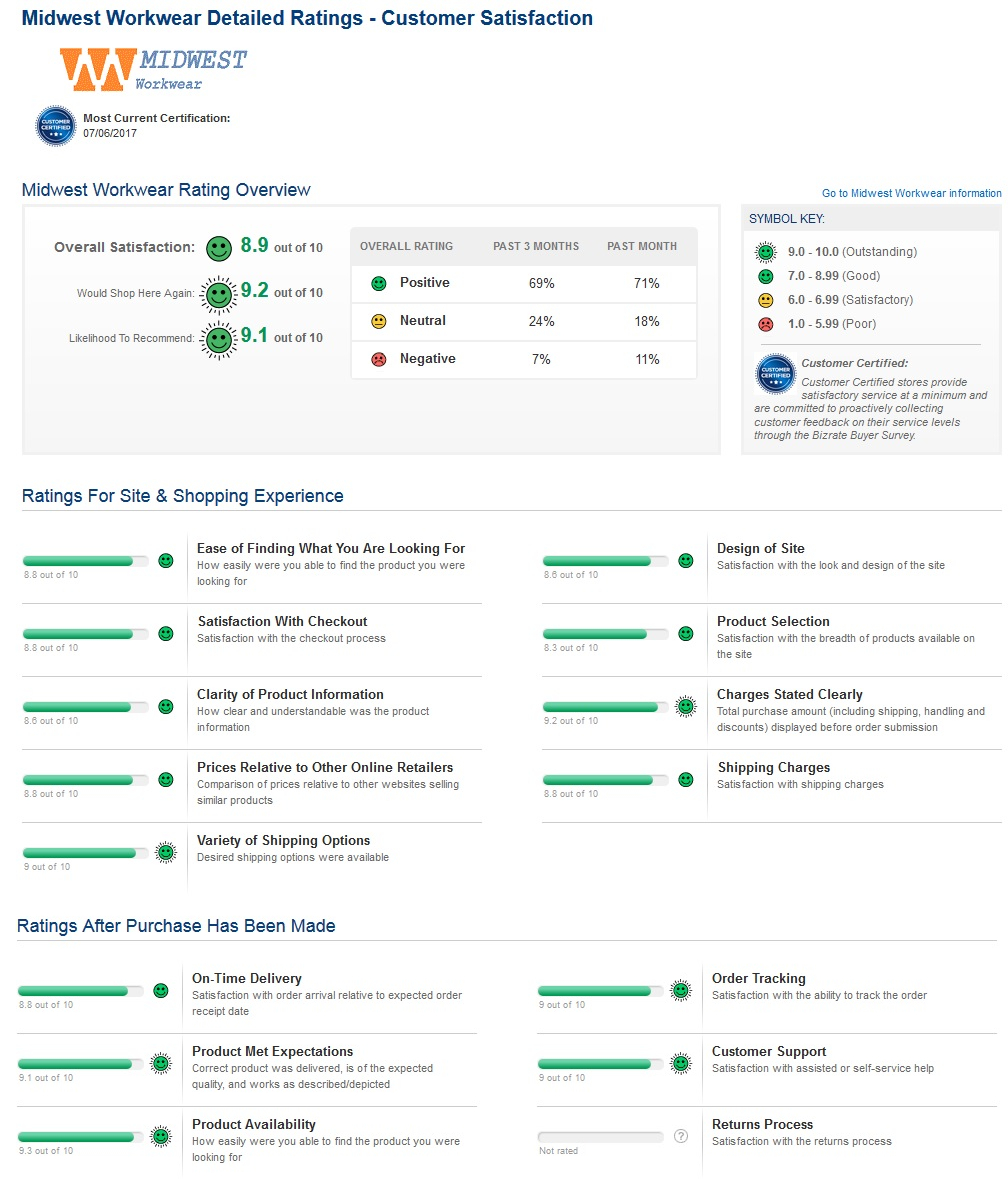Viewport: 1008px width, 1179px height.
Task: Click the Charges Stated Clearly outstanding smiley
Action: pos(686,706)
